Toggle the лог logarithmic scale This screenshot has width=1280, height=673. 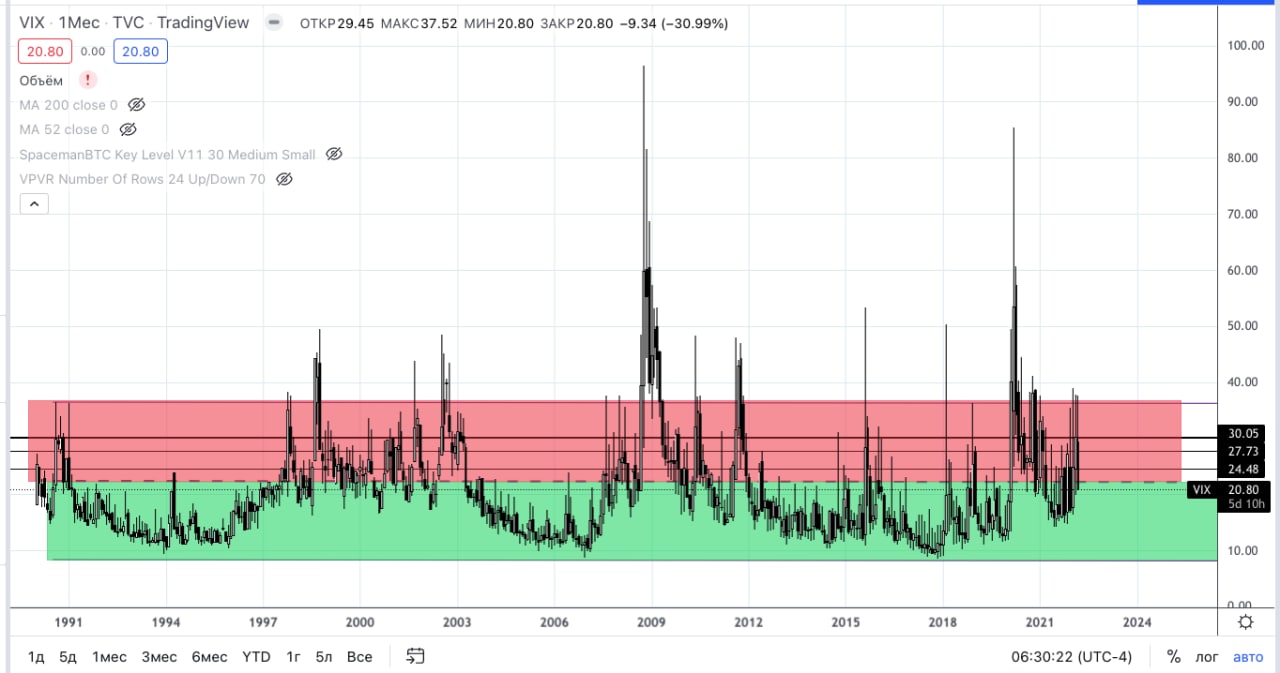(1209, 657)
